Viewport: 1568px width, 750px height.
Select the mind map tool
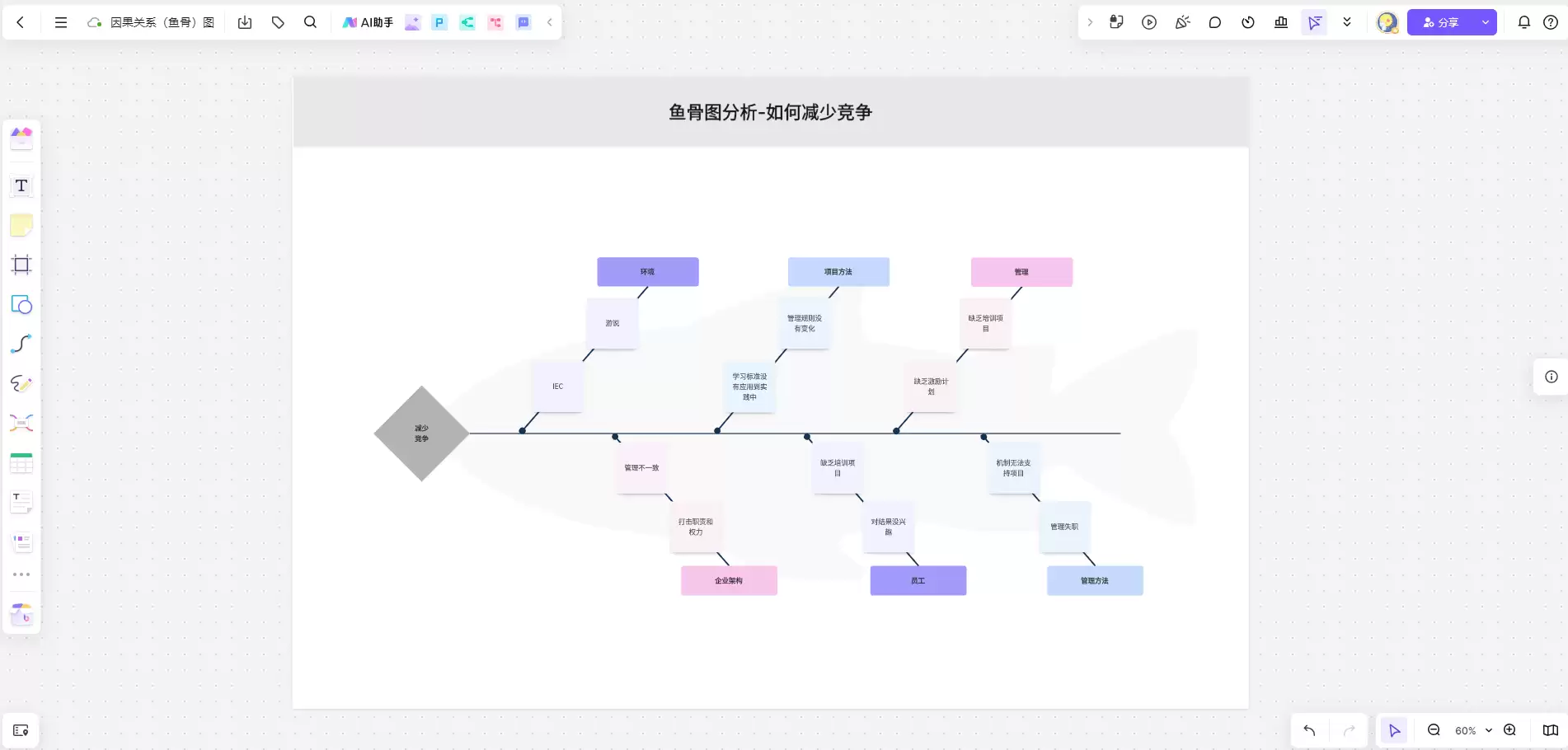21,423
